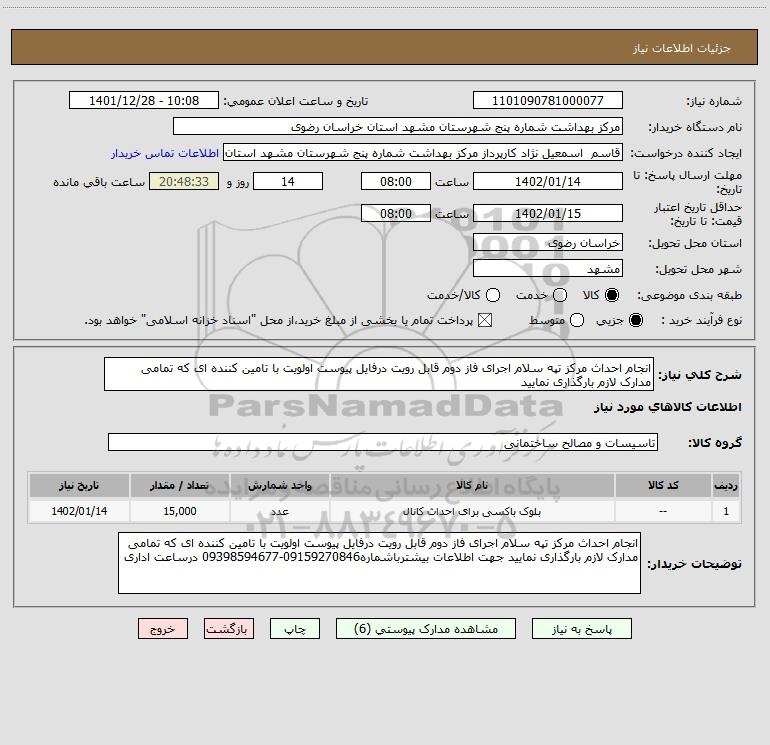Screen dimensions: 770x745
Task: Click the goods group تاسیسات و مصالح ساختمانی field
Action: pos(383,442)
